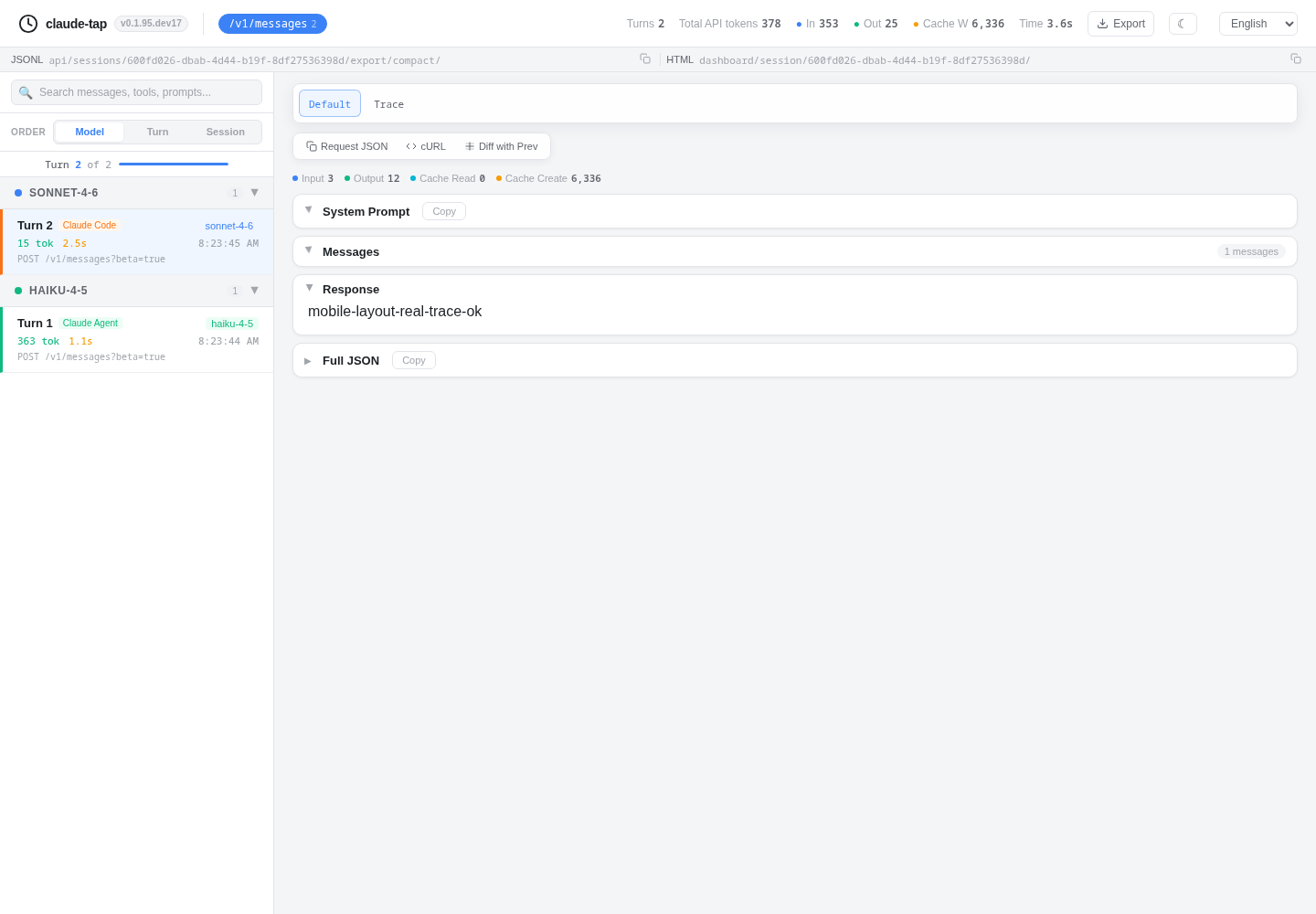Click the Total API tokens 378 stat
This screenshot has width=1316, height=914.
pos(730,24)
